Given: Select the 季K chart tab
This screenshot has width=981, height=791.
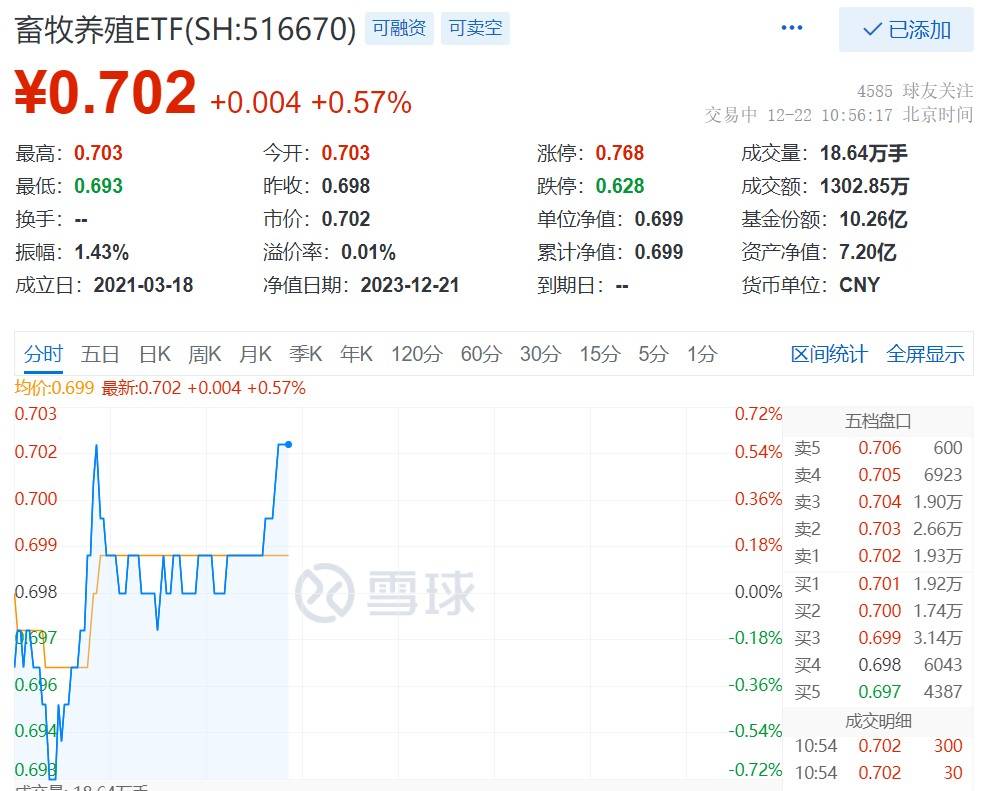Looking at the screenshot, I should point(305,354).
